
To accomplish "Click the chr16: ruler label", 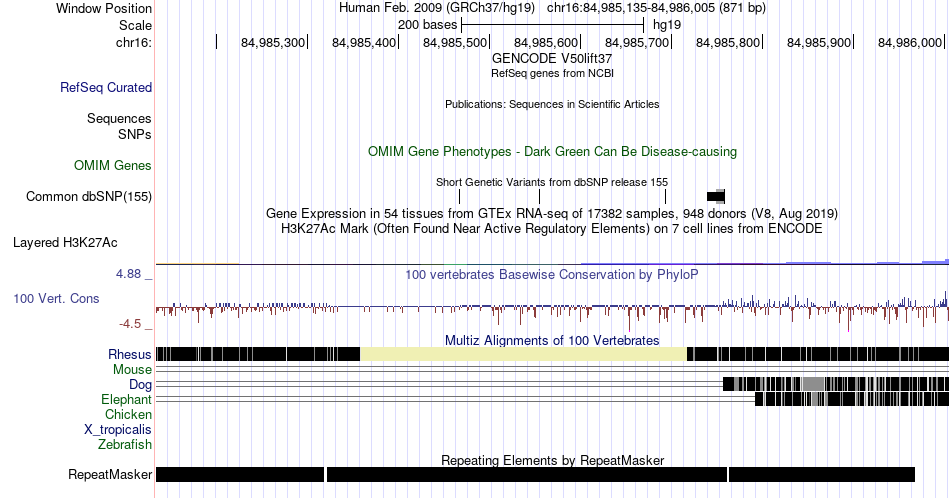I will click(x=134, y=42).
